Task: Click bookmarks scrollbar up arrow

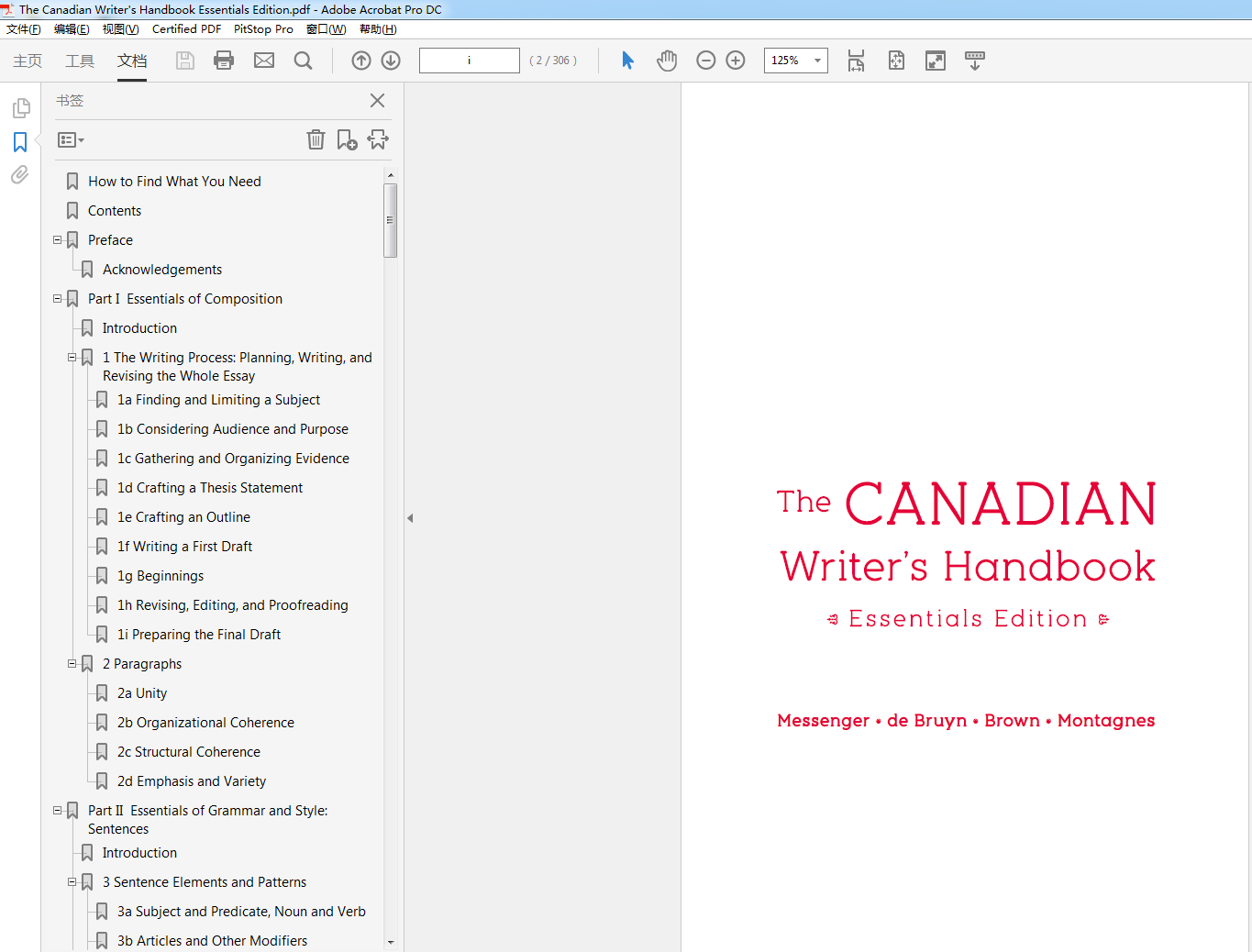Action: (x=391, y=174)
